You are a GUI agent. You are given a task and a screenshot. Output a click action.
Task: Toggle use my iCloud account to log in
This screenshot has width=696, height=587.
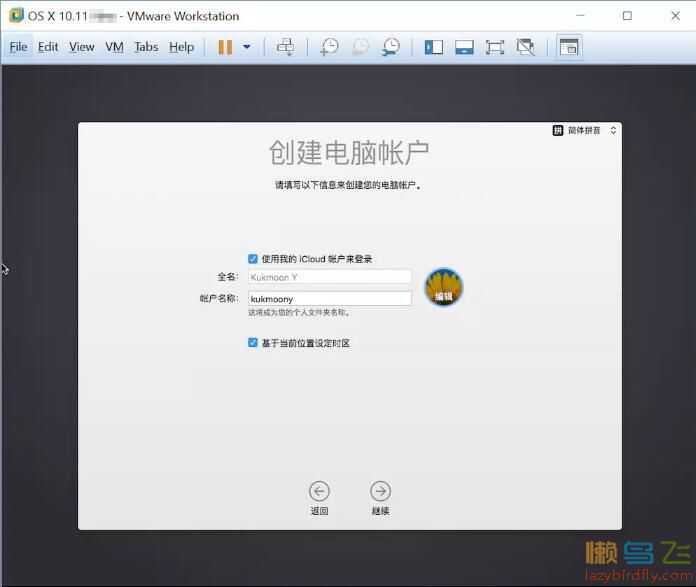click(253, 259)
